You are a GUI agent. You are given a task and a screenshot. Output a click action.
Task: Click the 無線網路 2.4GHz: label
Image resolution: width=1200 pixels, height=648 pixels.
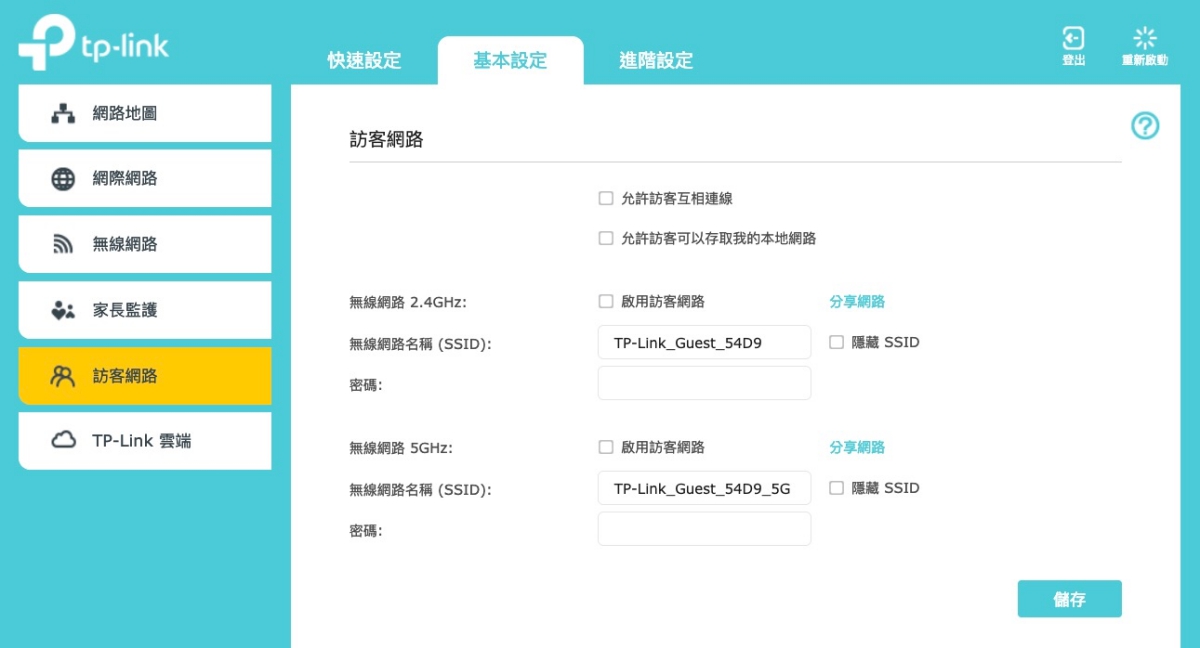[408, 302]
